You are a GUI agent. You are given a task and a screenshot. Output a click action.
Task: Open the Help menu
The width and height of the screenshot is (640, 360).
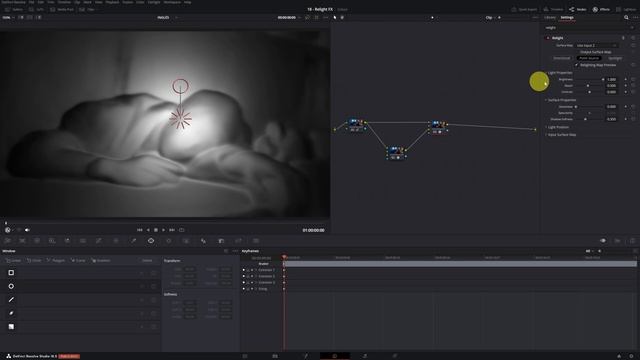pos(187,2)
